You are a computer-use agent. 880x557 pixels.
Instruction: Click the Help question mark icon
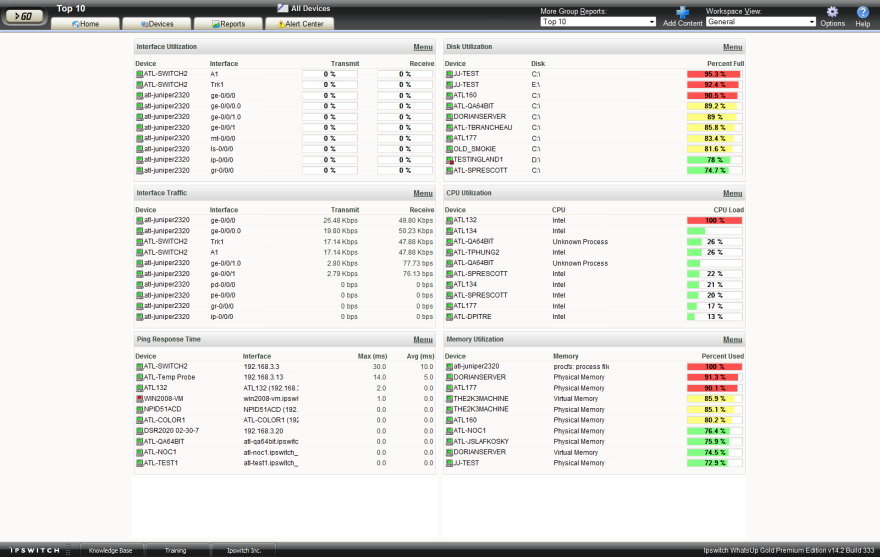(x=863, y=12)
